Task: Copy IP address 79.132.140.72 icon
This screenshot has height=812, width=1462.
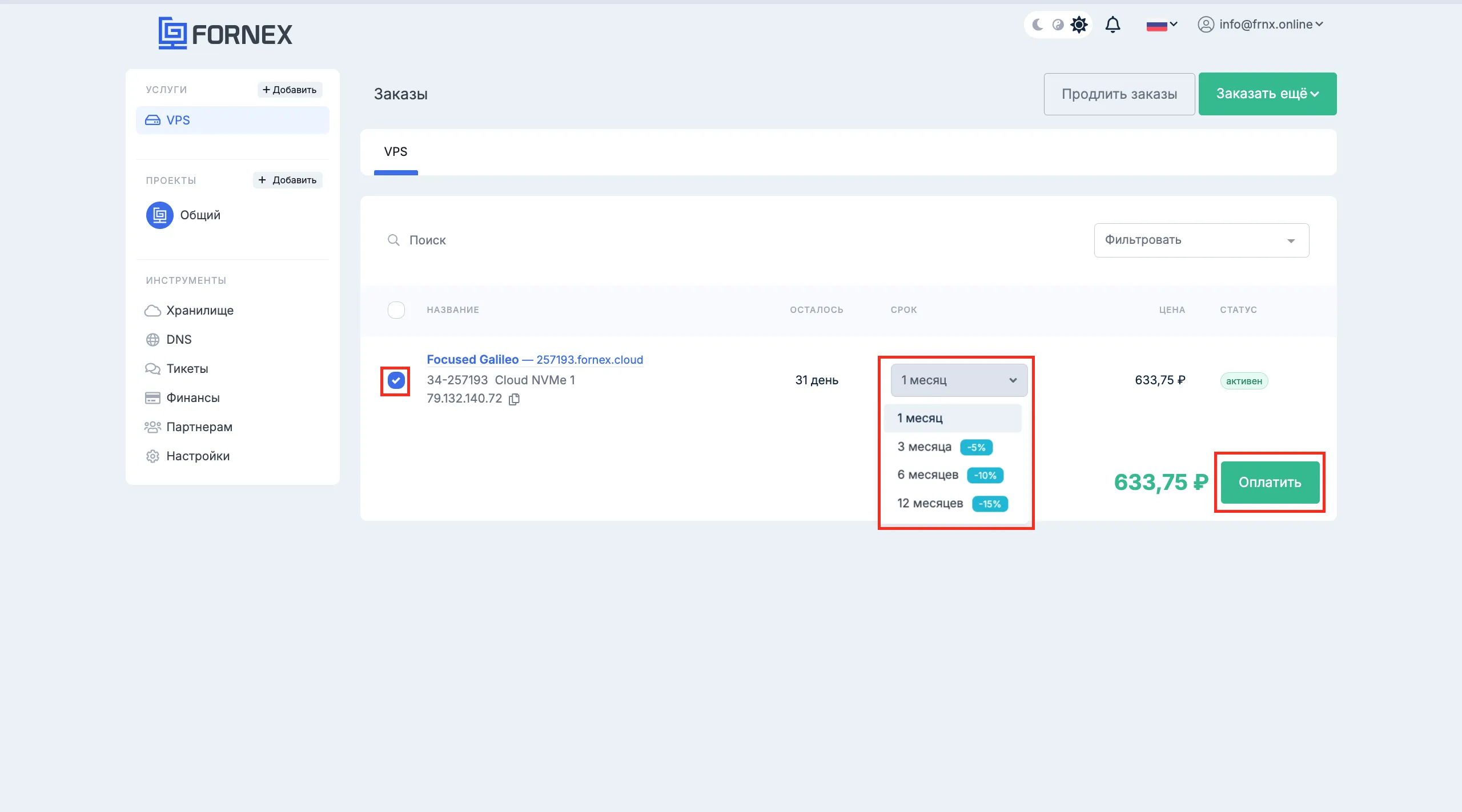Action: (514, 399)
